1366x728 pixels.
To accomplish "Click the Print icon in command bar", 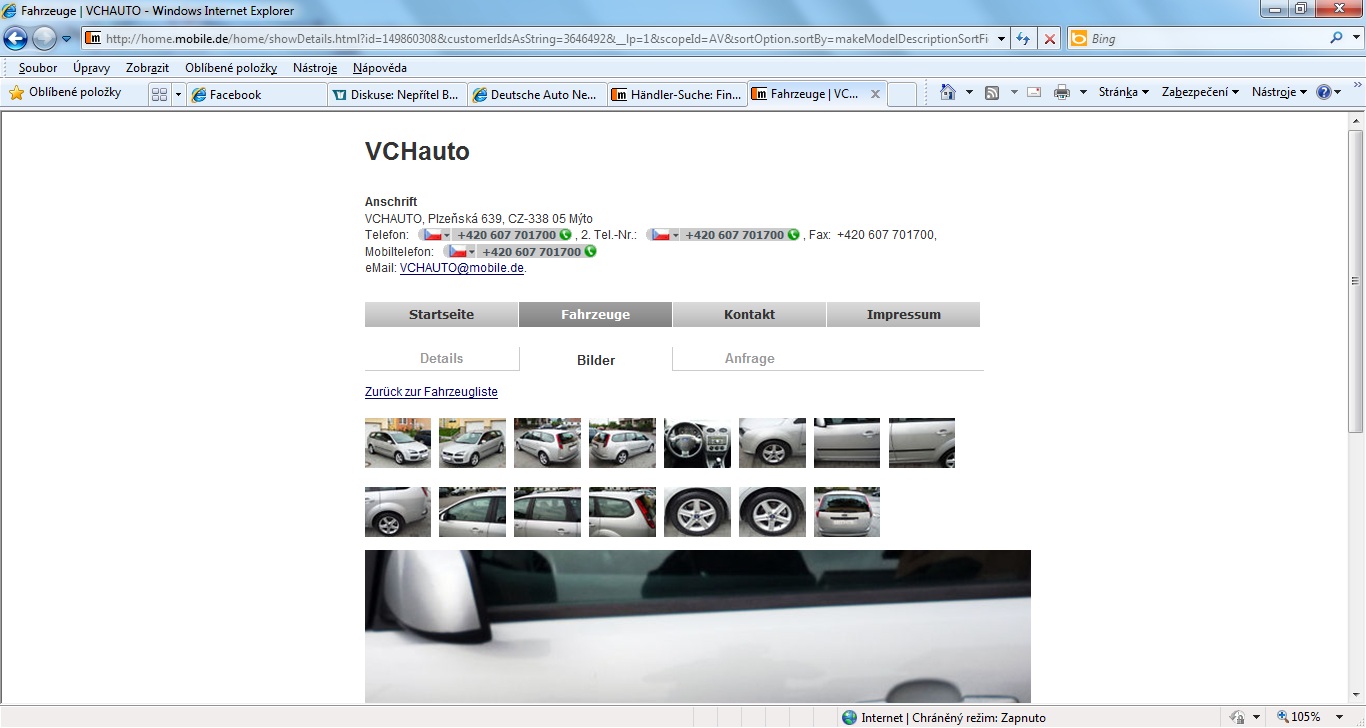I will tap(1061, 93).
